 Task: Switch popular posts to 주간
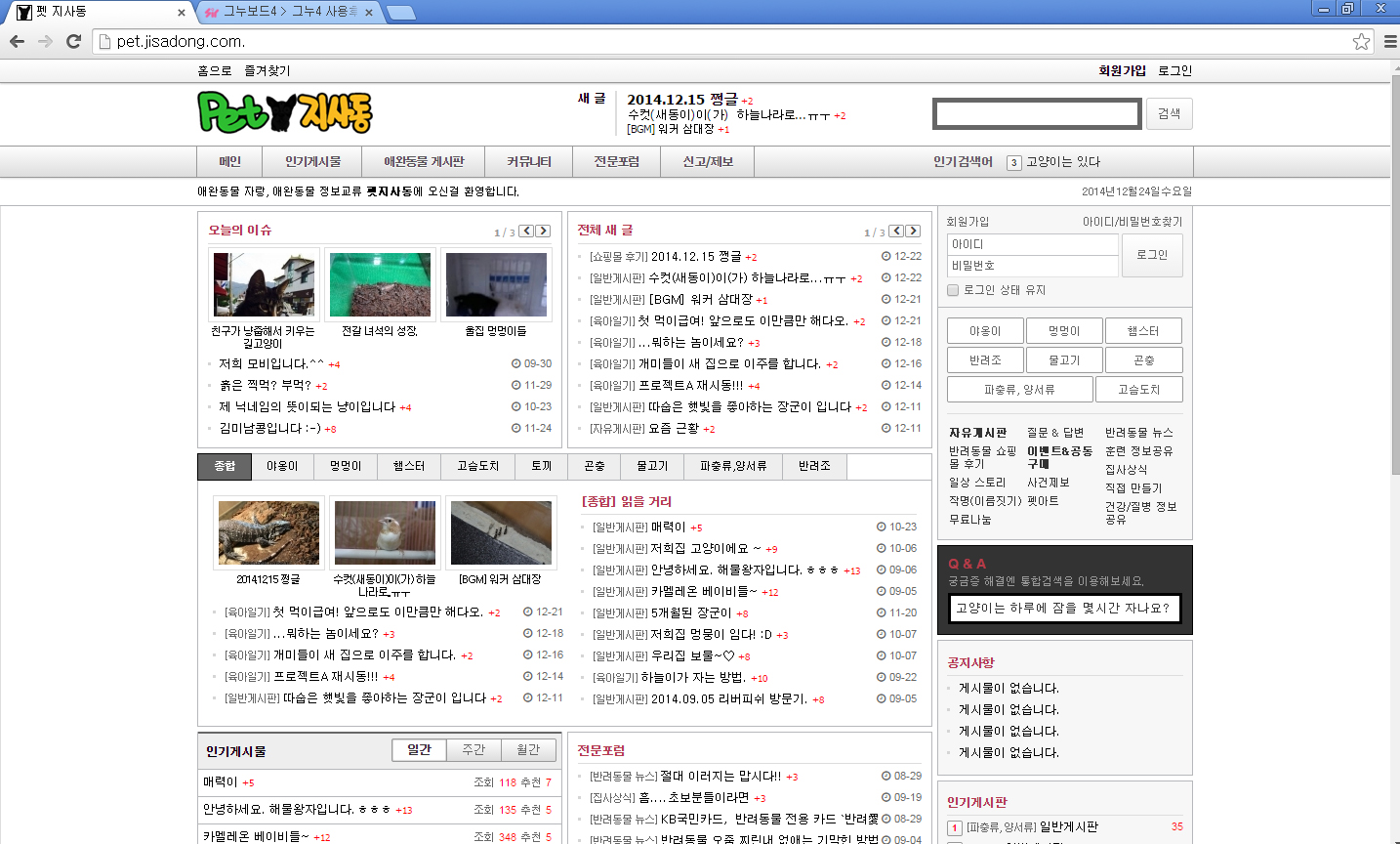(474, 749)
